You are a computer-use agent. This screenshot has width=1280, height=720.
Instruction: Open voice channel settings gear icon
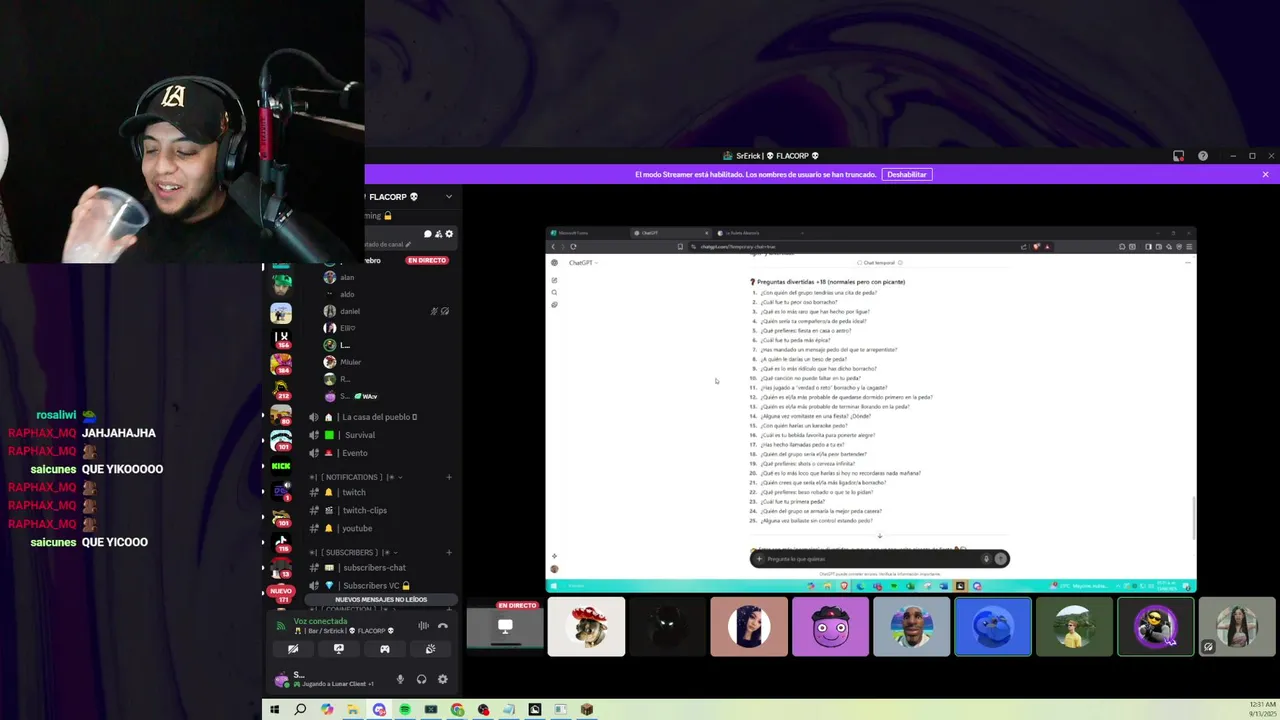pos(449,234)
